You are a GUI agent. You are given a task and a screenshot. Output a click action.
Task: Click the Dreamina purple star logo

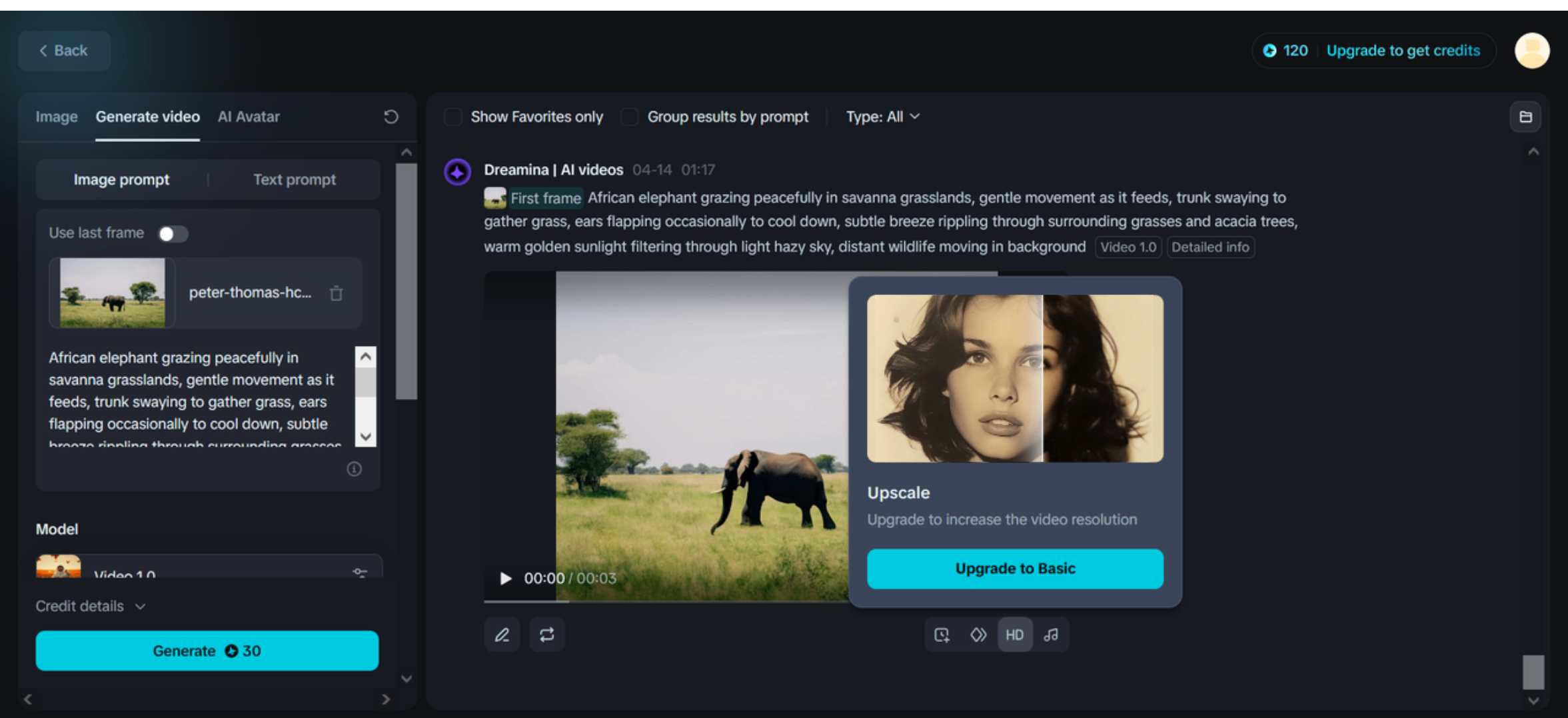click(458, 172)
